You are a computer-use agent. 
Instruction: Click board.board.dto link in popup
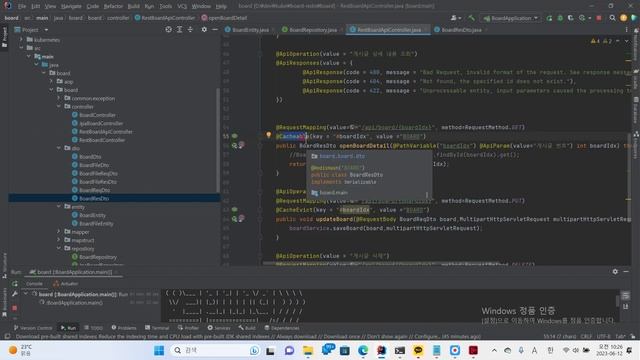[342, 156]
